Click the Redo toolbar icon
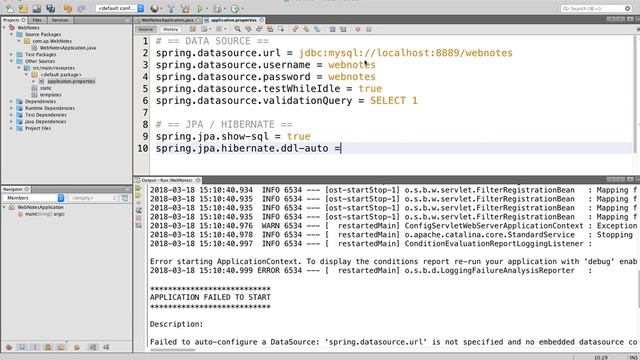The width and height of the screenshot is (640, 360). click(81, 8)
